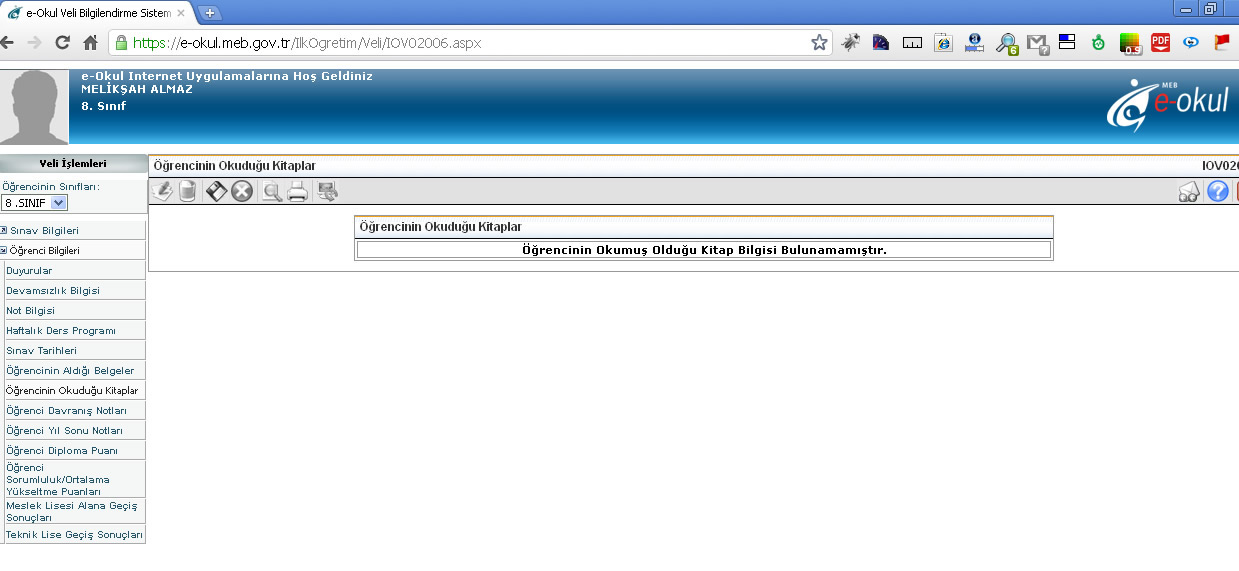Reload the page with the refresh button
The image size is (1239, 571).
point(62,42)
